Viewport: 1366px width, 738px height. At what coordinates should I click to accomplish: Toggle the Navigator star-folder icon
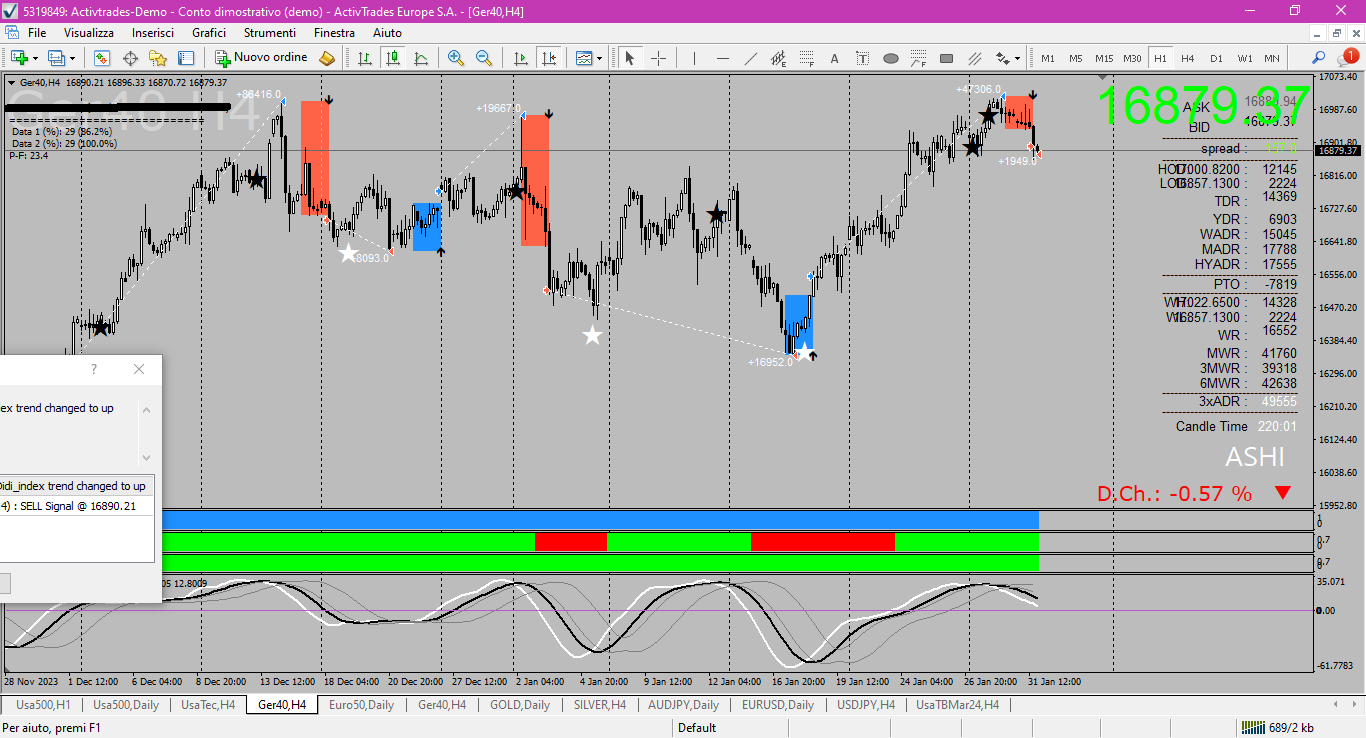click(158, 58)
